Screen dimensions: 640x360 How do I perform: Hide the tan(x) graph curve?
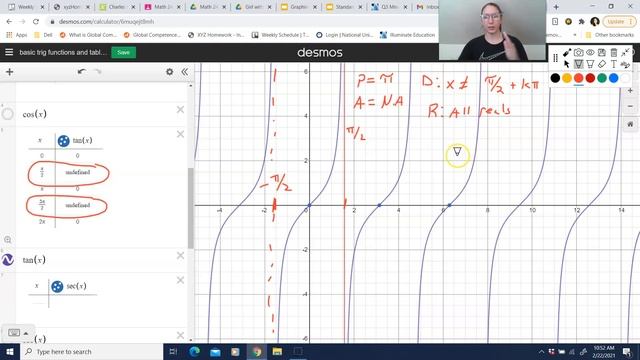point(8,260)
